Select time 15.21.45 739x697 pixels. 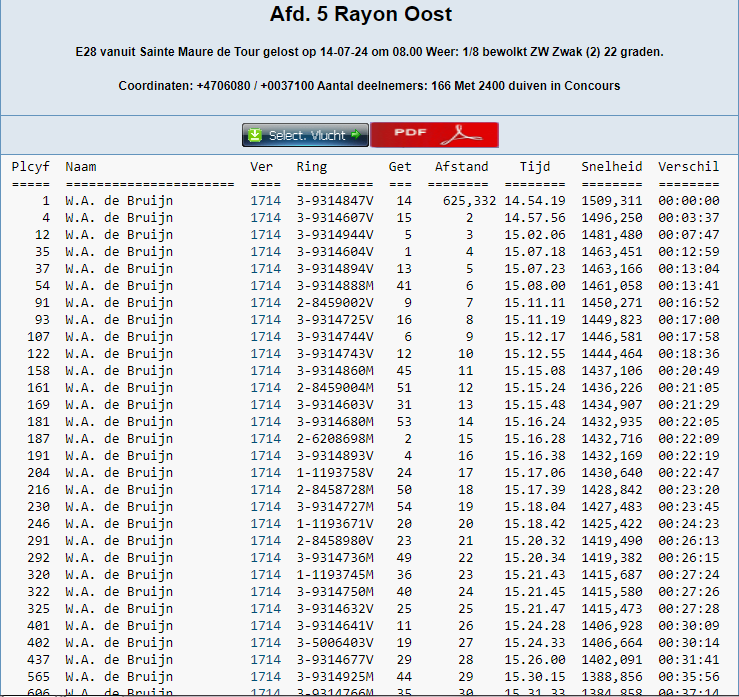click(535, 591)
